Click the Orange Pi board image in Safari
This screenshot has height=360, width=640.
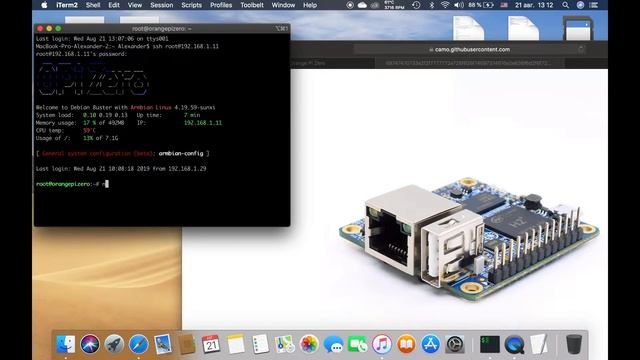469,239
